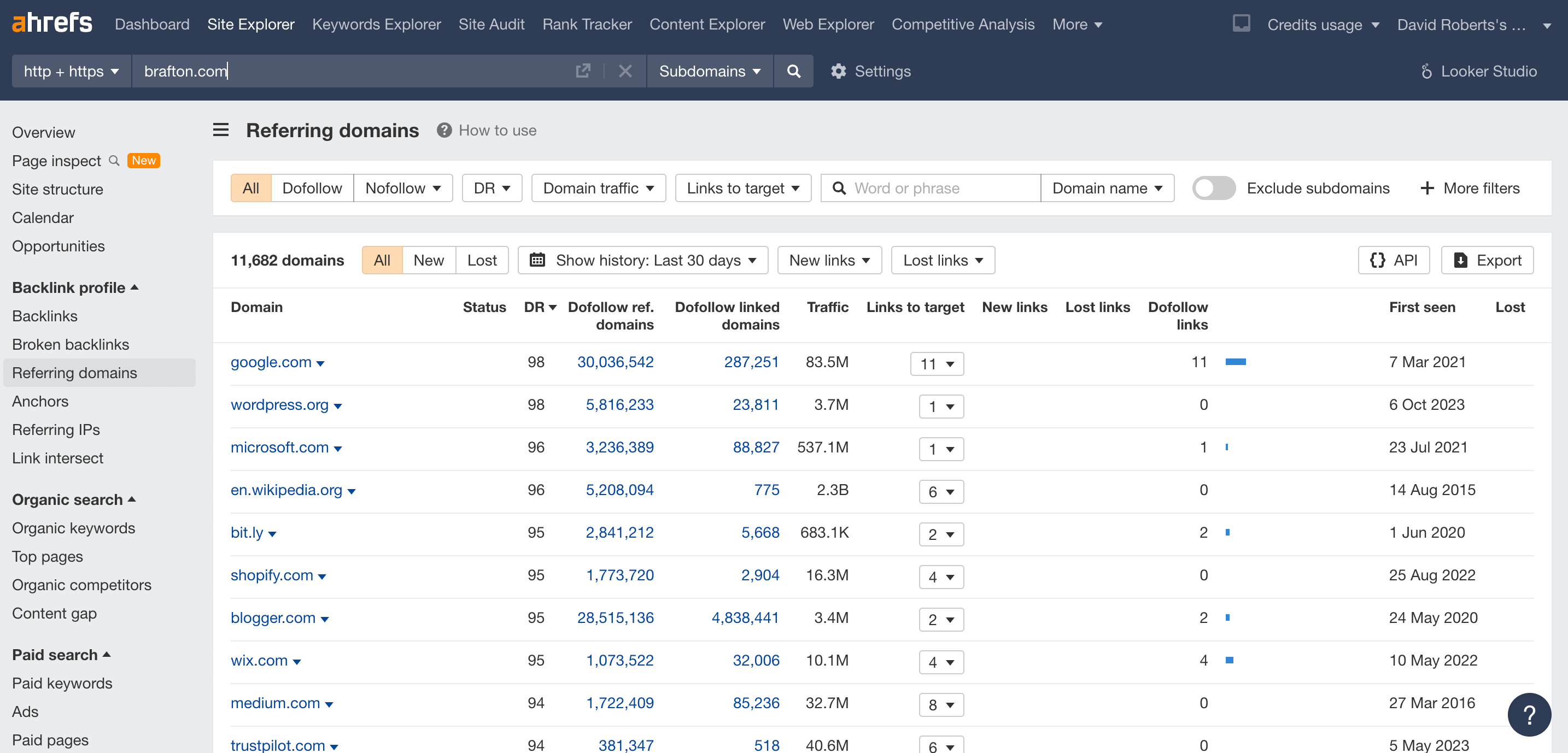Image resolution: width=1568 pixels, height=753 pixels.
Task: Toggle sidebar hamburger menu
Action: pyautogui.click(x=221, y=130)
